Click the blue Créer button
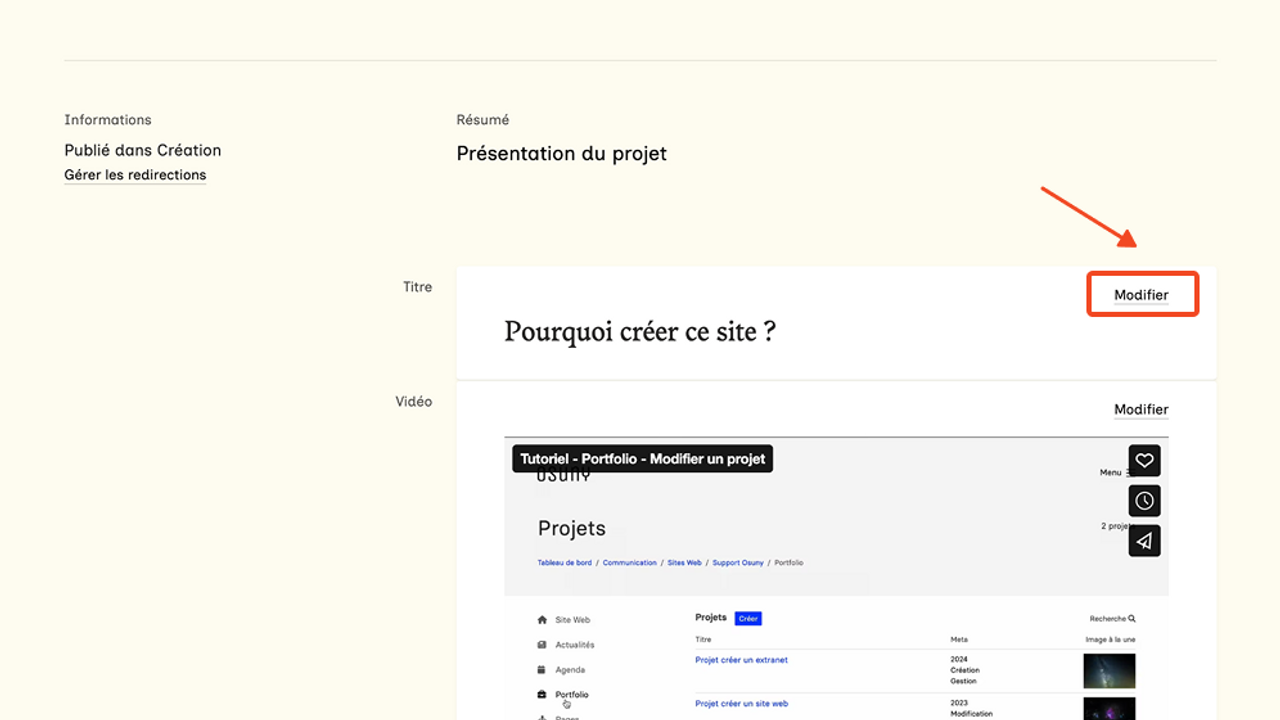Viewport: 1280px width, 720px height. (748, 618)
